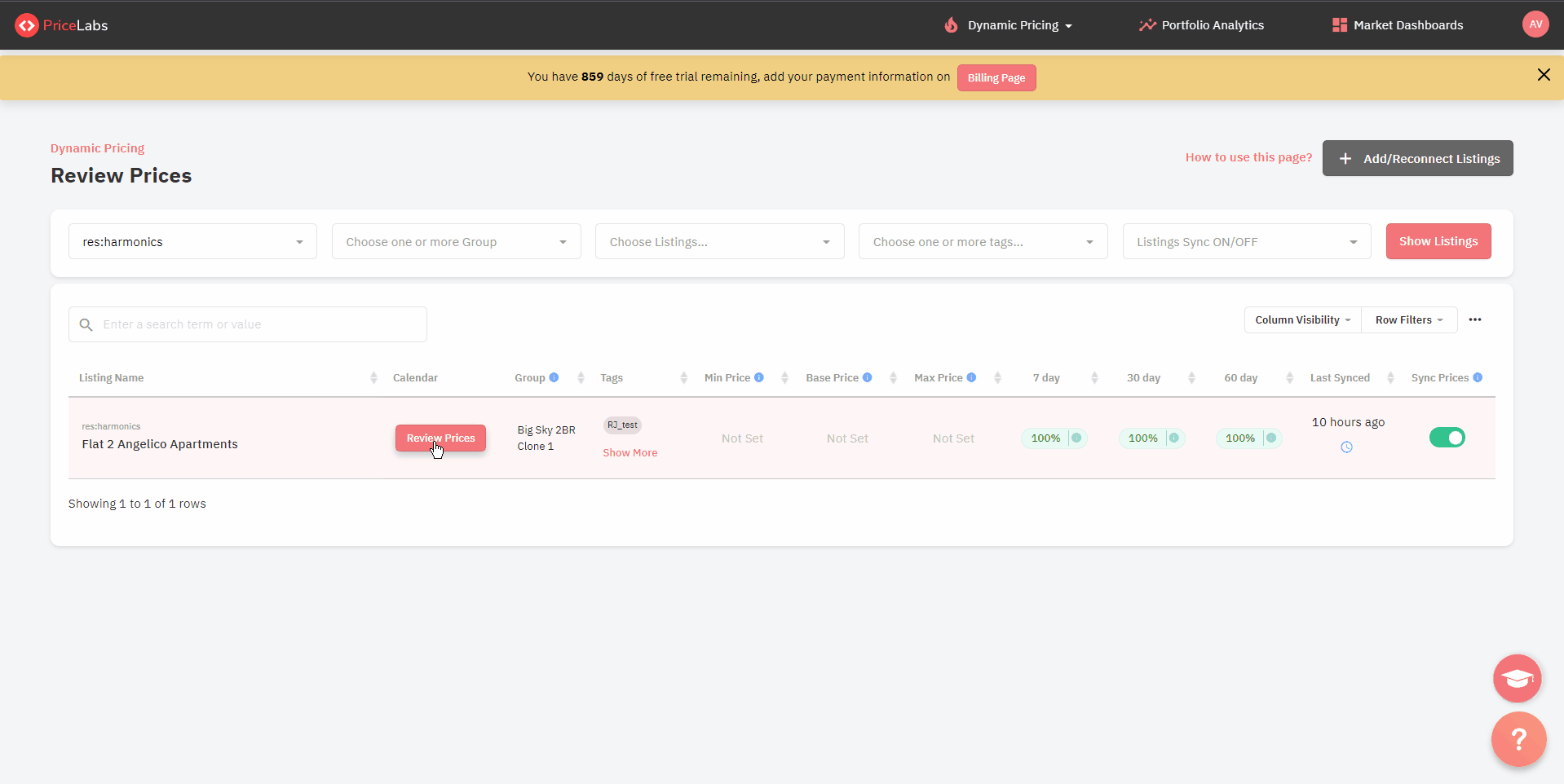Sort by the Tags column arrows

tap(683, 378)
